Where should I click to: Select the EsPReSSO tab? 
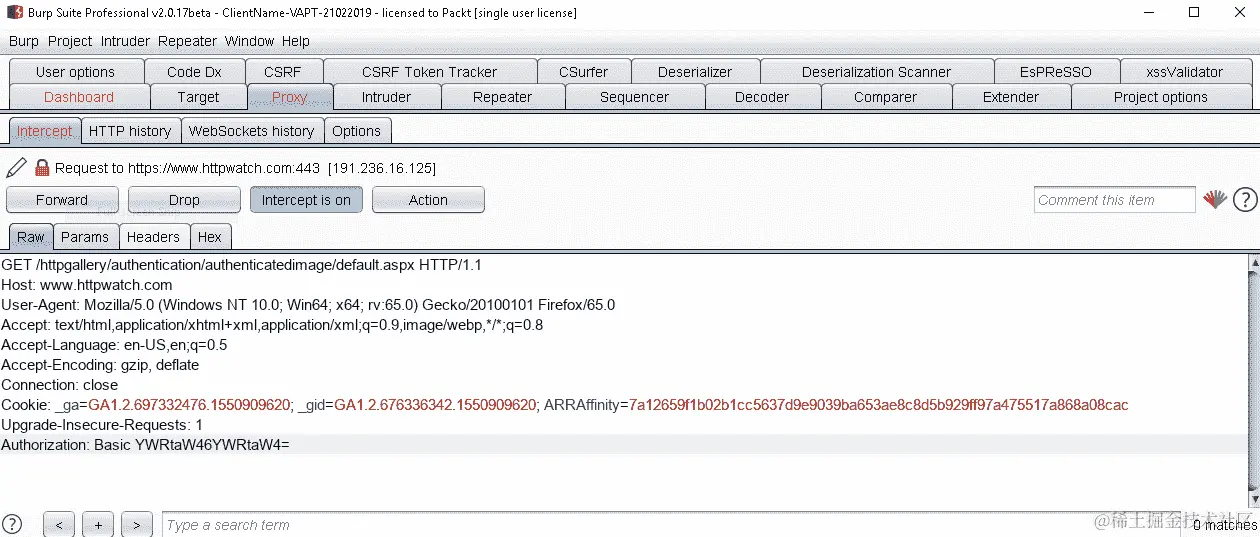(x=1056, y=72)
